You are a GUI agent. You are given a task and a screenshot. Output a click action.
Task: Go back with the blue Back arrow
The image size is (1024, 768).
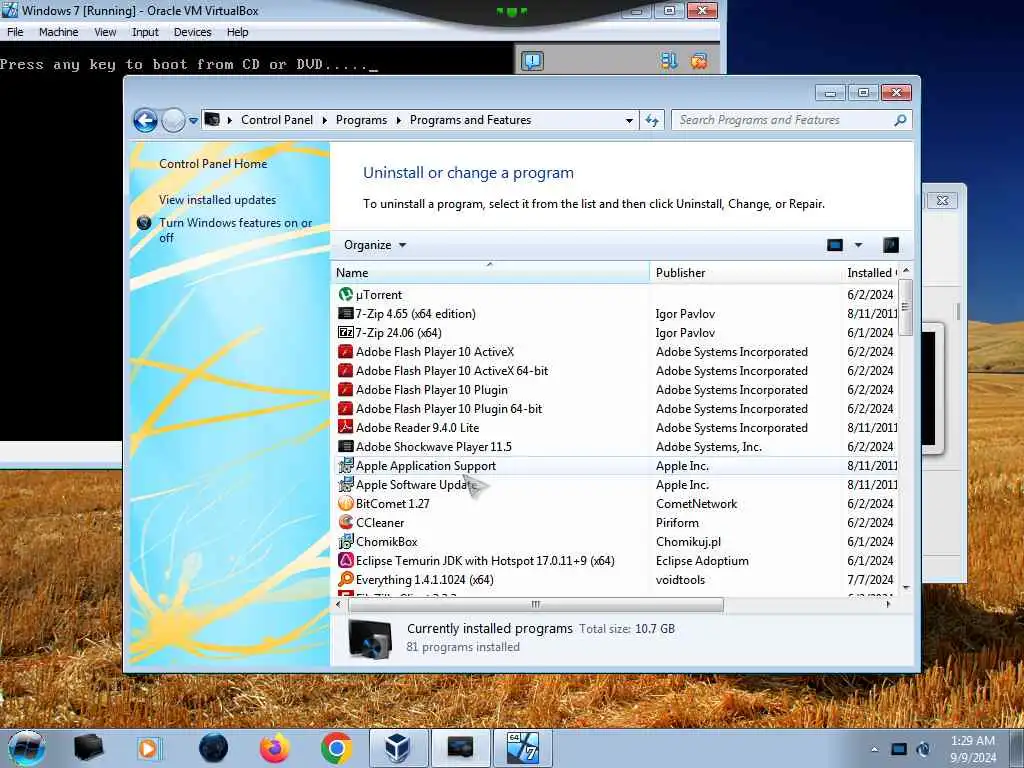(145, 120)
